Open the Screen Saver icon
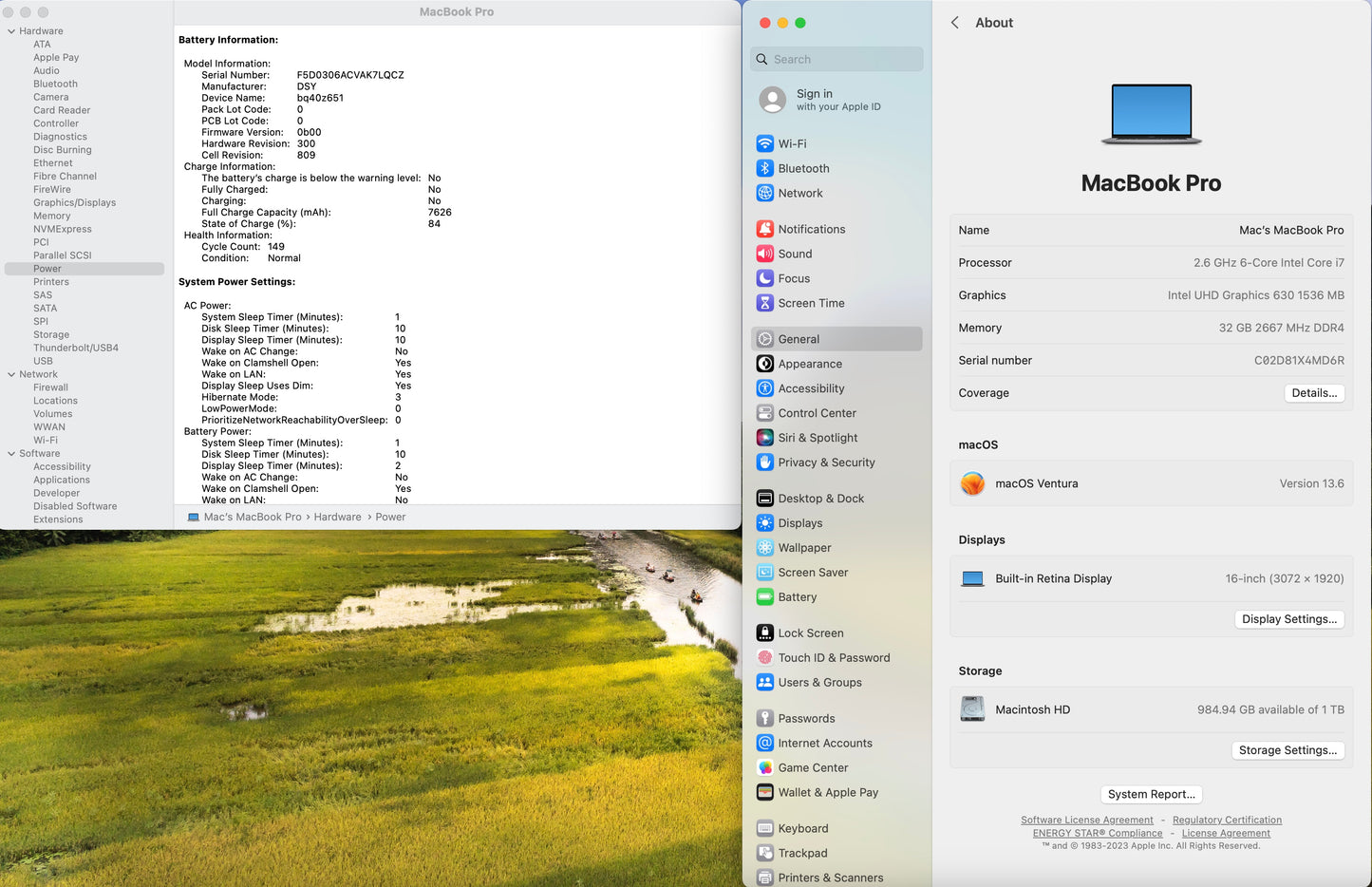 pyautogui.click(x=765, y=573)
